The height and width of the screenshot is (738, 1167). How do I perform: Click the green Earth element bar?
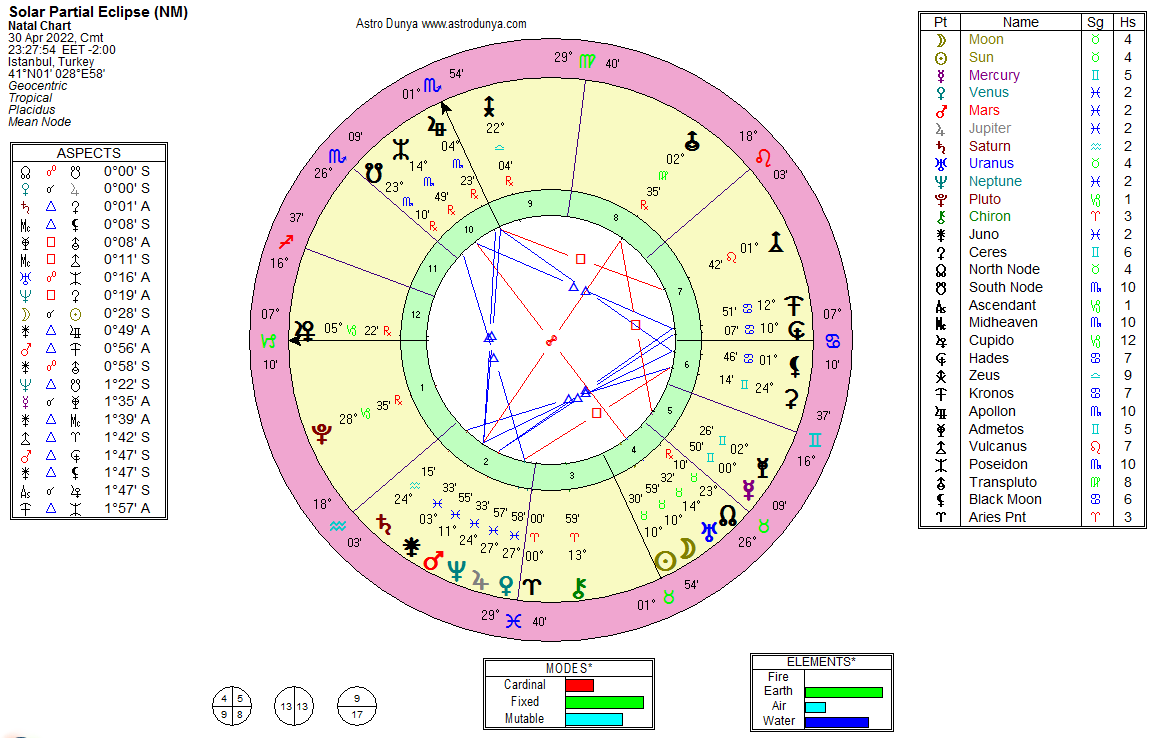844,693
